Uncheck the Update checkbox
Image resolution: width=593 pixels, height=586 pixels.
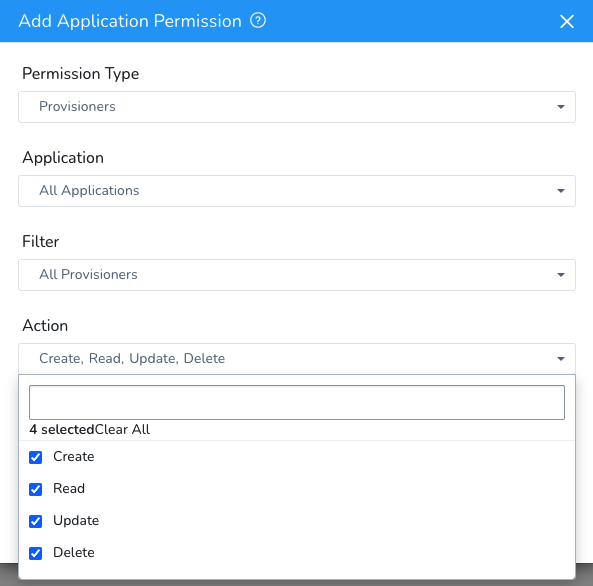[36, 521]
